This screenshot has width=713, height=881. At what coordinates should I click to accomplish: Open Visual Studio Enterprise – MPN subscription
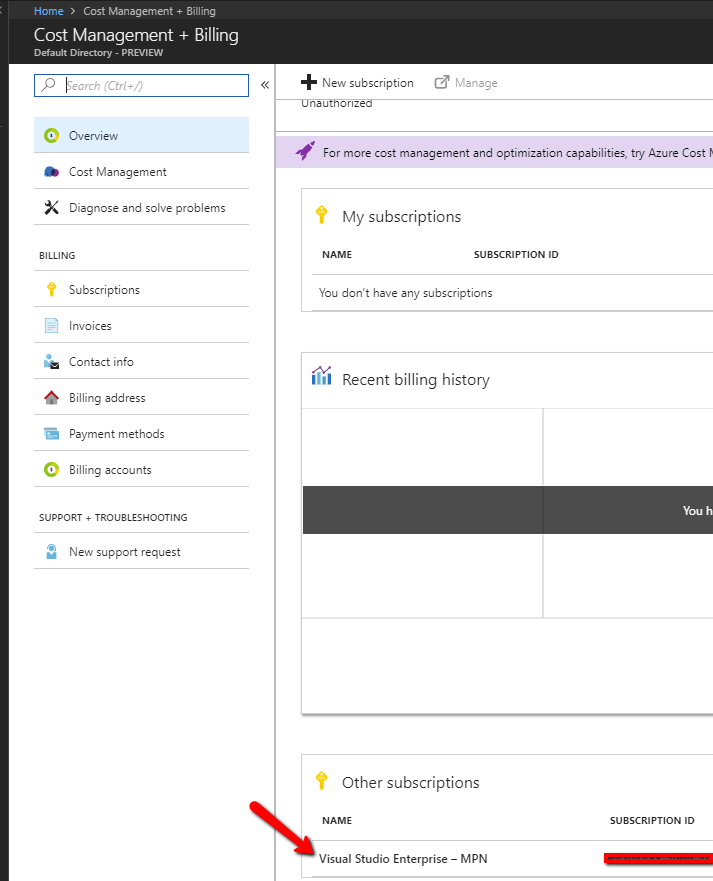pos(403,859)
